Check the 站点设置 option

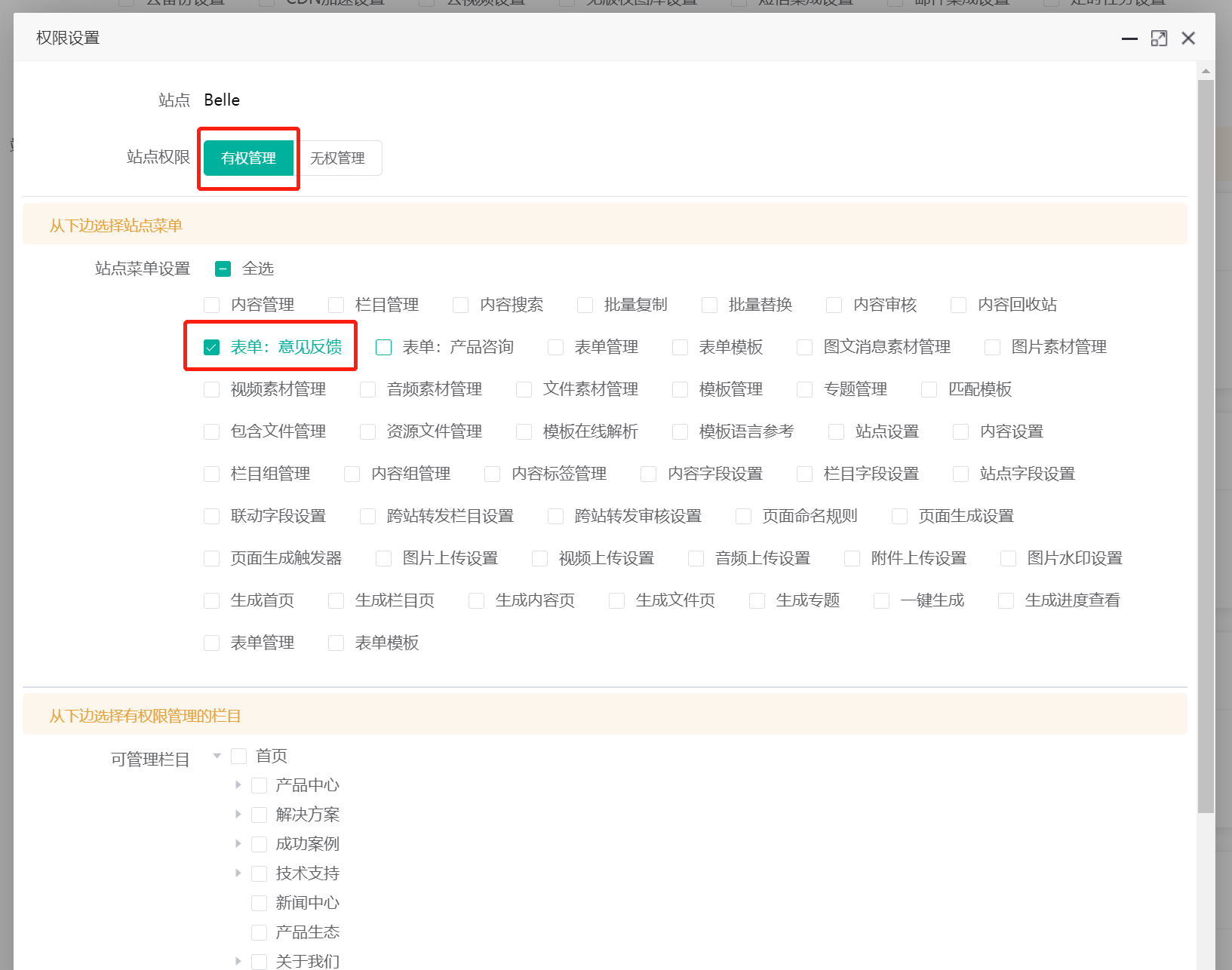click(x=836, y=432)
